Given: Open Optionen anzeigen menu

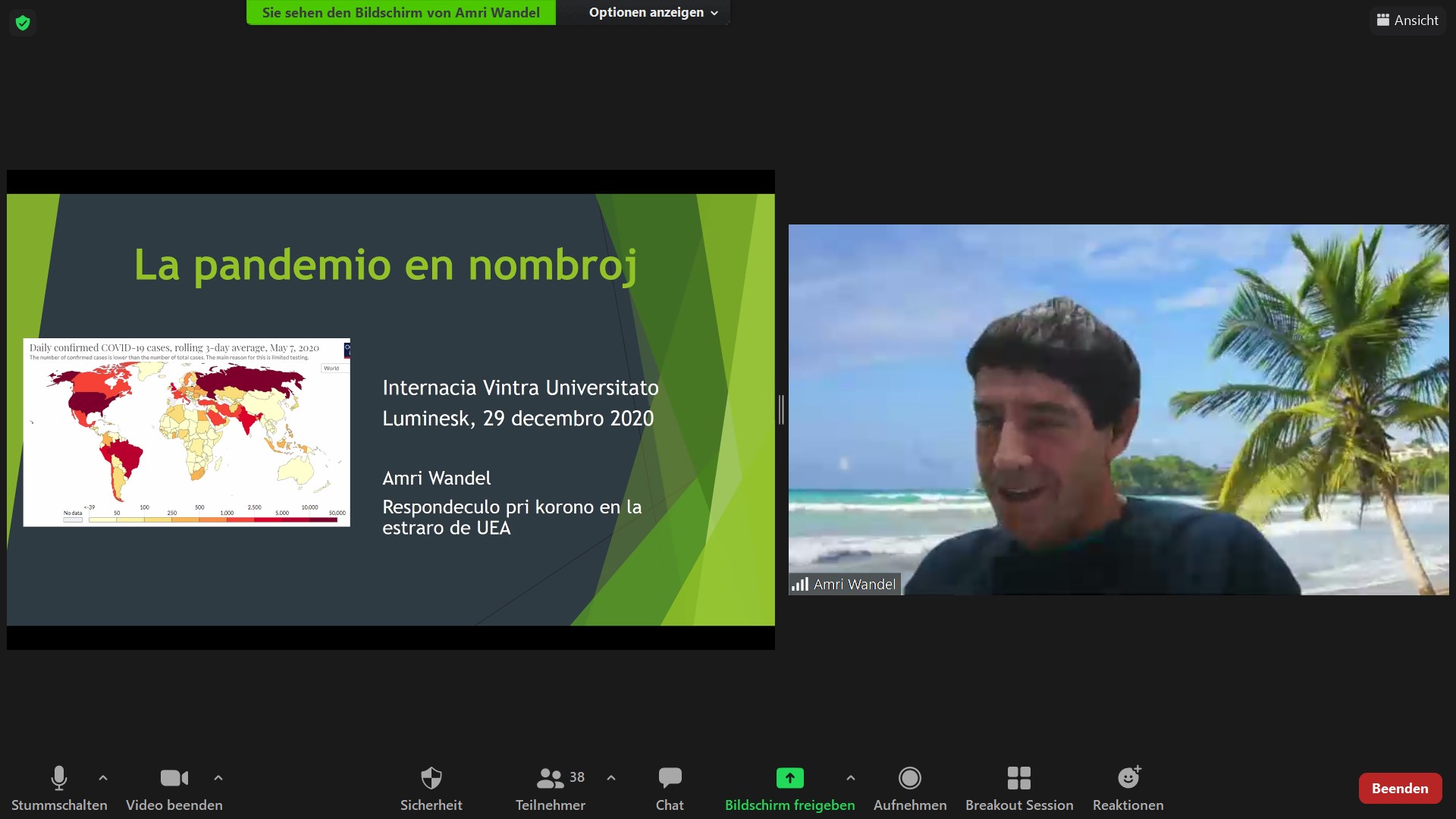Looking at the screenshot, I should (x=653, y=13).
